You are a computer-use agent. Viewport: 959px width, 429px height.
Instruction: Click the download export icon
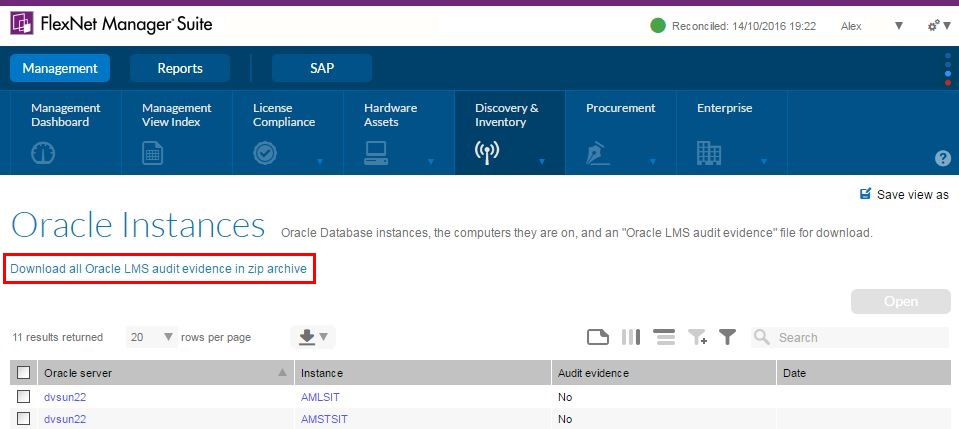pos(307,337)
